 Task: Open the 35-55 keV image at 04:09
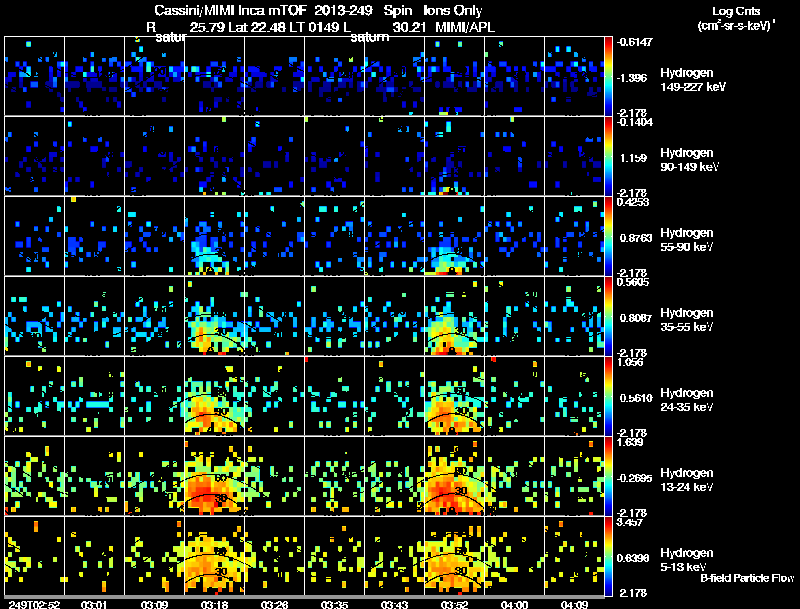(574, 316)
